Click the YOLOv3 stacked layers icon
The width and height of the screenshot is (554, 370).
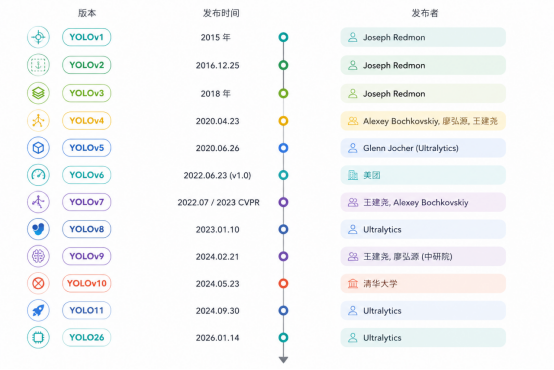(x=38, y=93)
